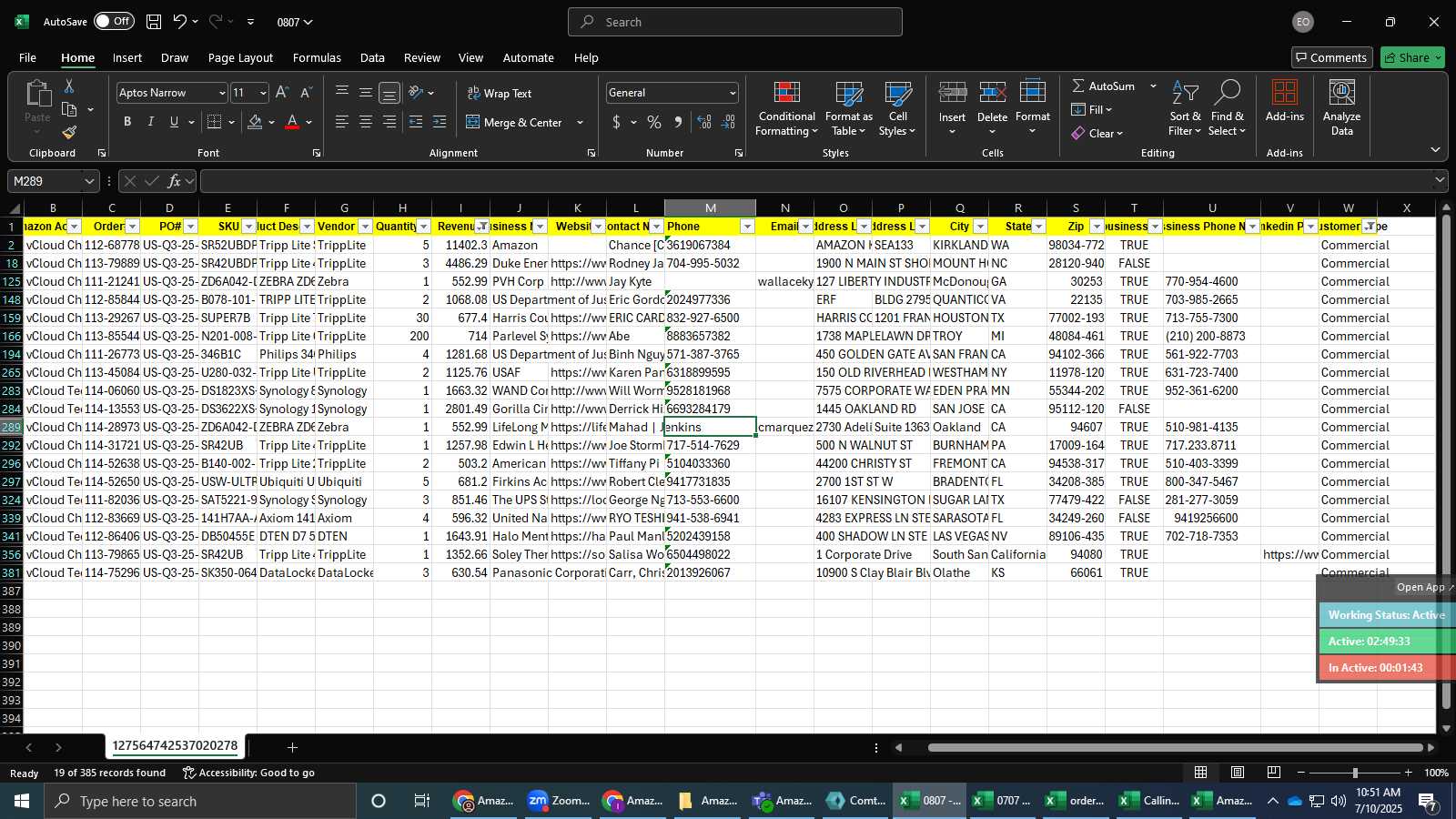Click in the formula bar input

pos(815,181)
